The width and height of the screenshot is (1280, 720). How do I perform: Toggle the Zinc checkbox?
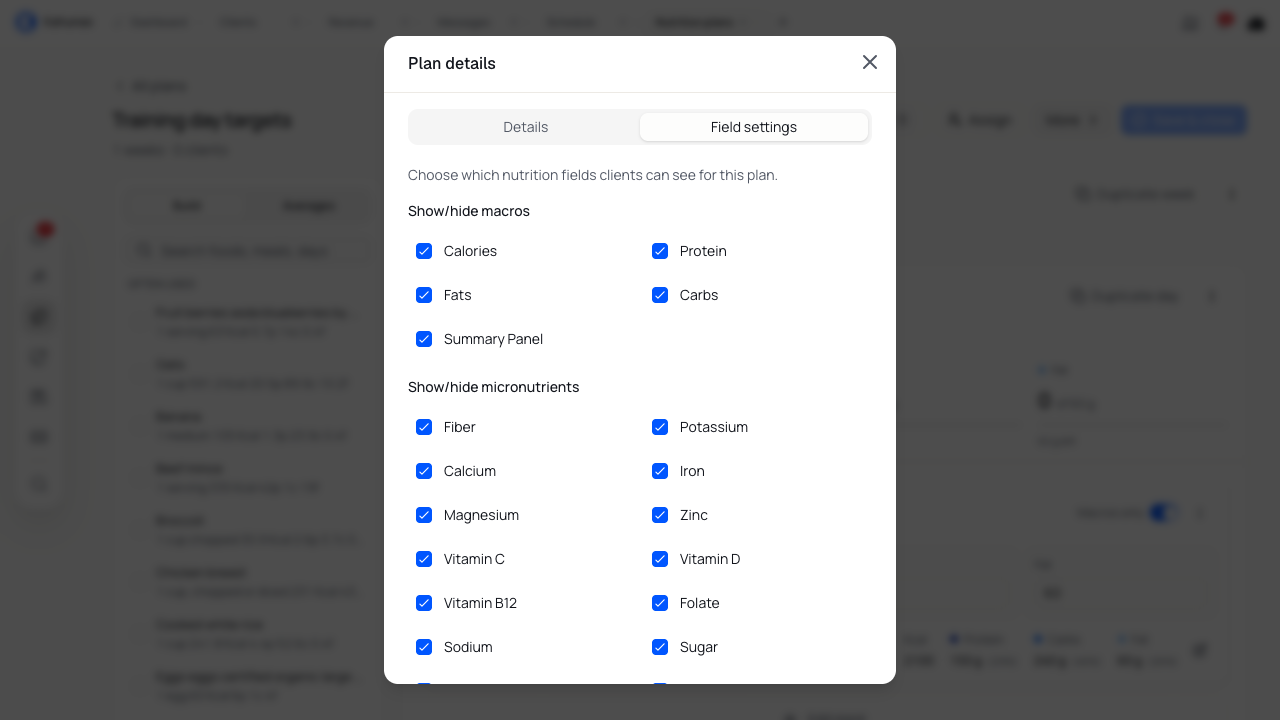(660, 515)
